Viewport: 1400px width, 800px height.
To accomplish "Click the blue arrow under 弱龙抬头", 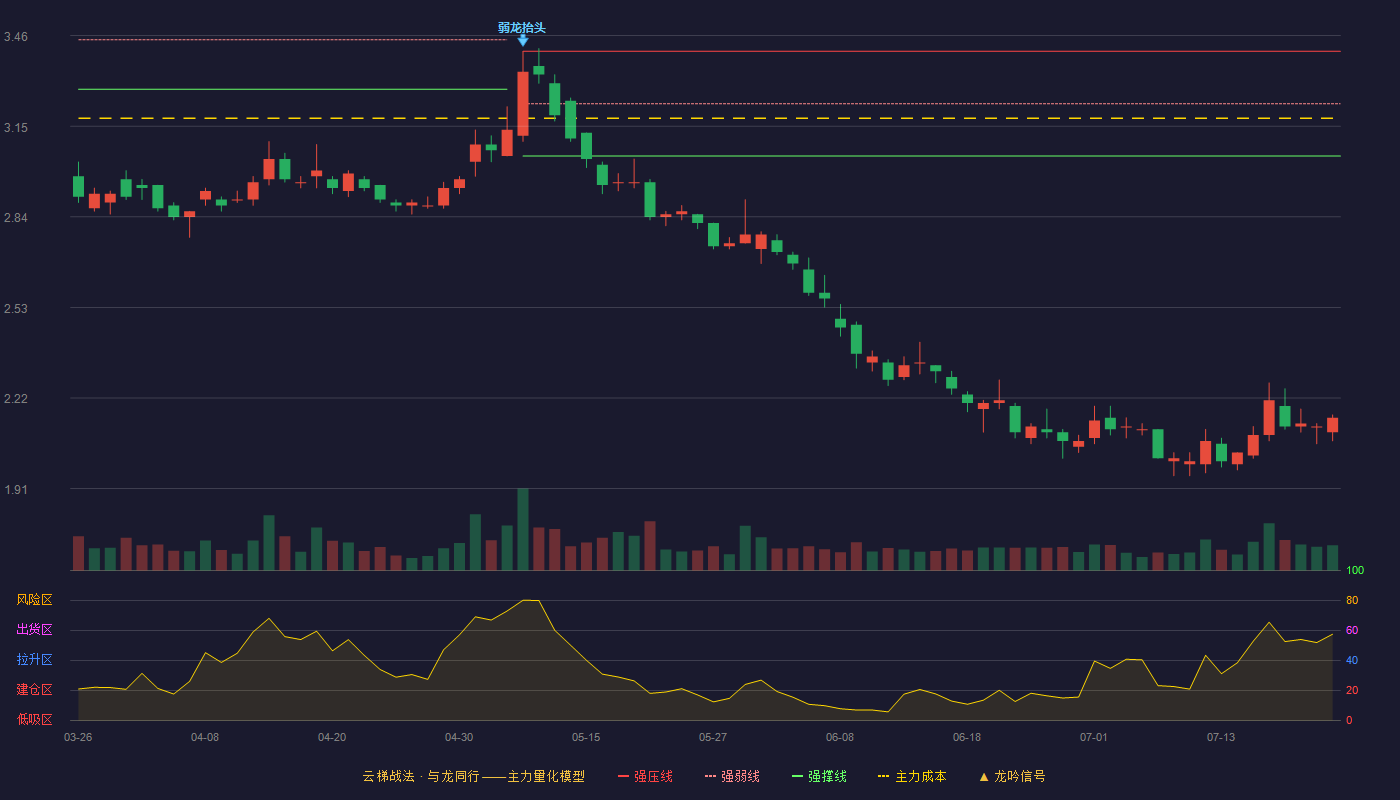I will coord(522,41).
